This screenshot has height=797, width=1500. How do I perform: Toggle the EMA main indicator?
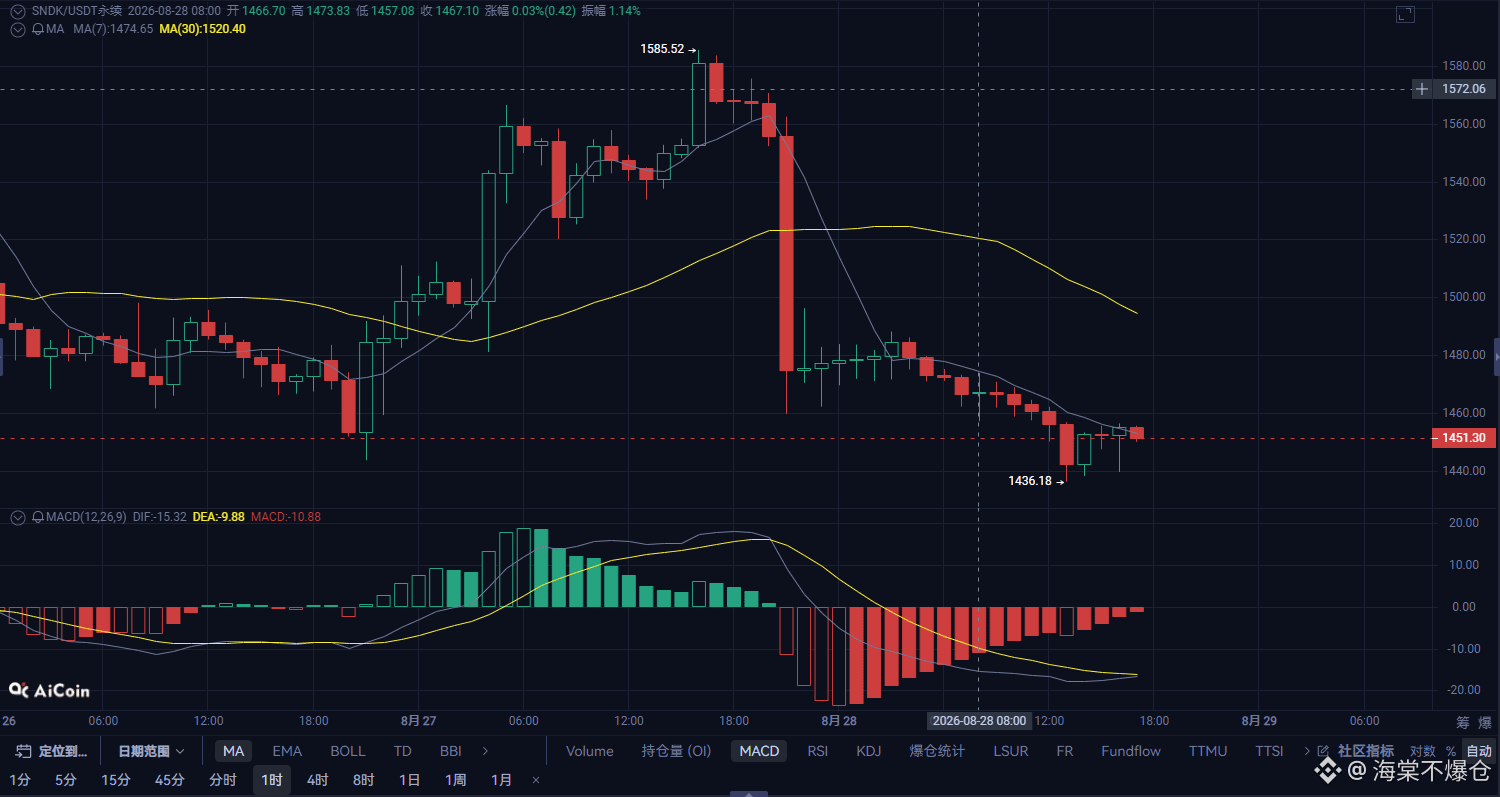287,751
